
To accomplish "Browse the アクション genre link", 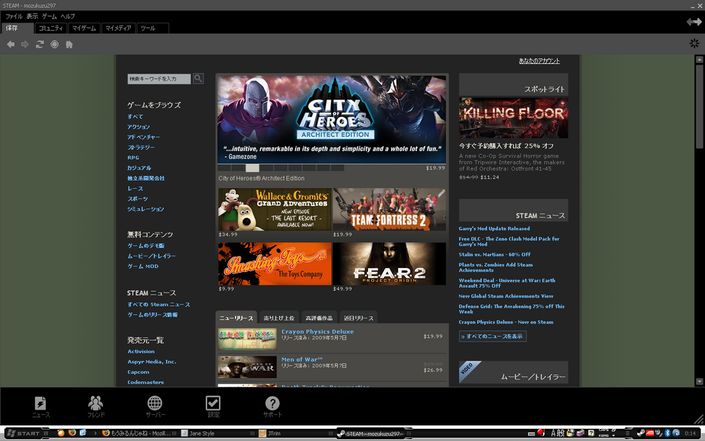I will pyautogui.click(x=138, y=127).
